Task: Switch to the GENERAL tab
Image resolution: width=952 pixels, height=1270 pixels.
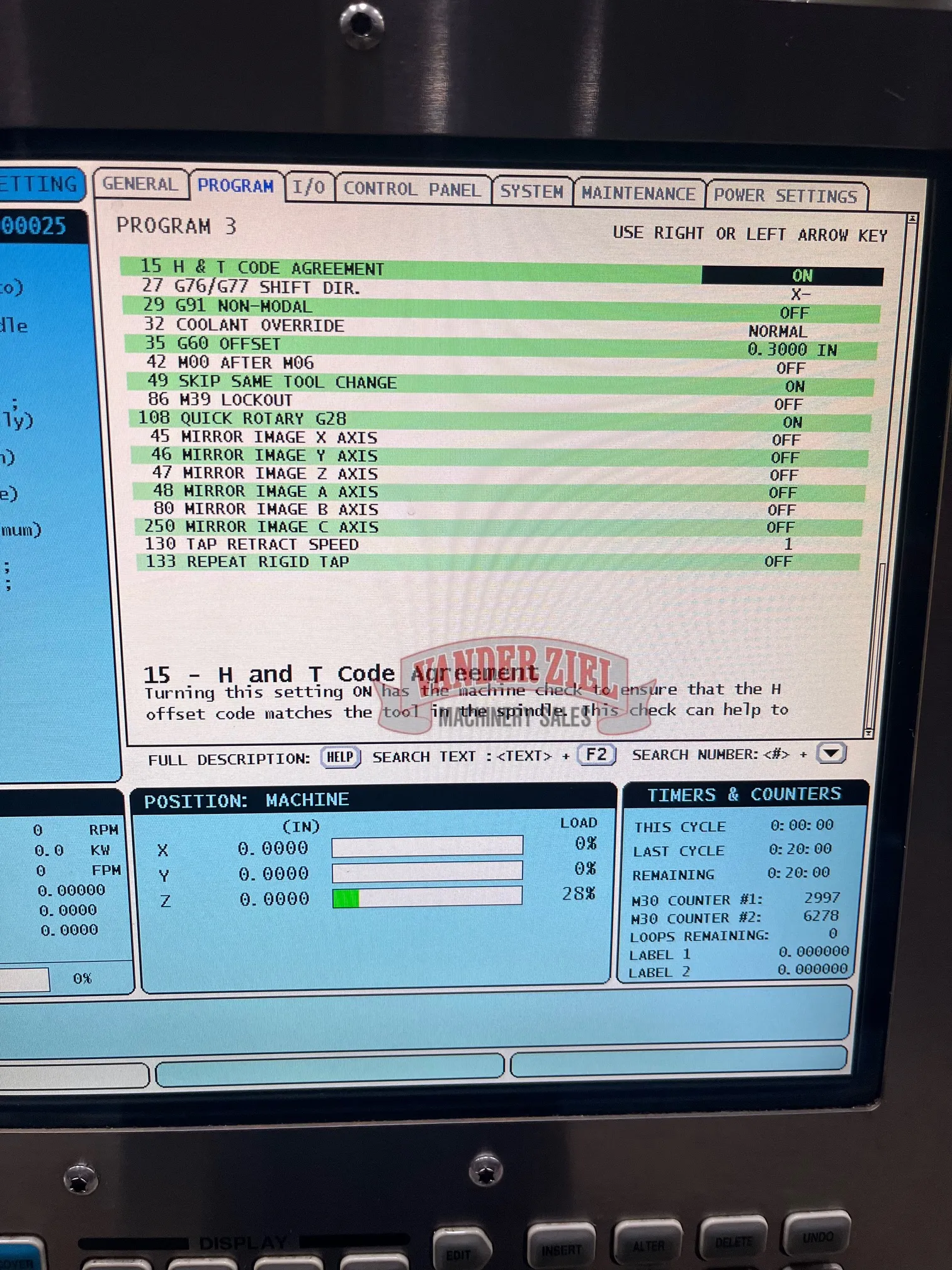Action: coord(140,184)
